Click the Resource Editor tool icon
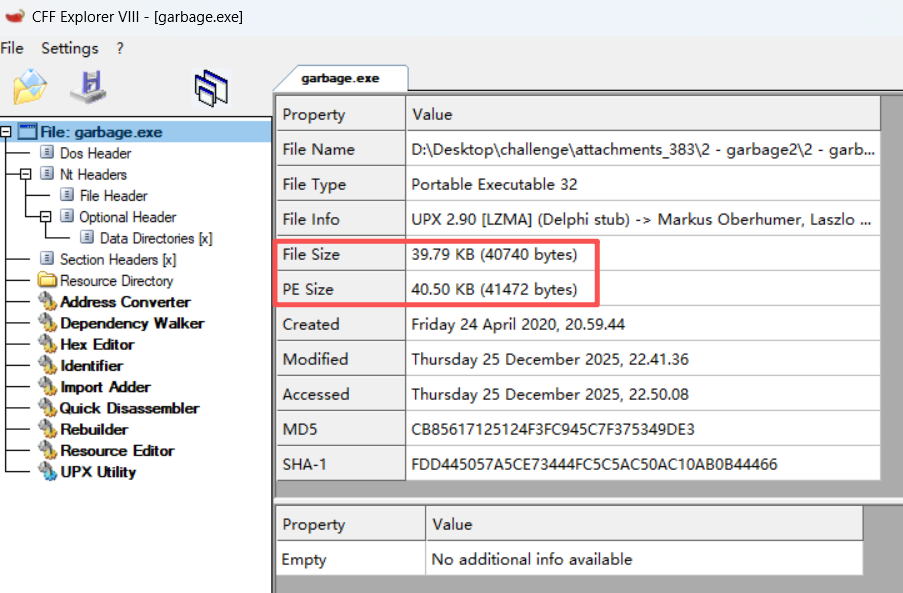The image size is (903, 593). (47, 450)
